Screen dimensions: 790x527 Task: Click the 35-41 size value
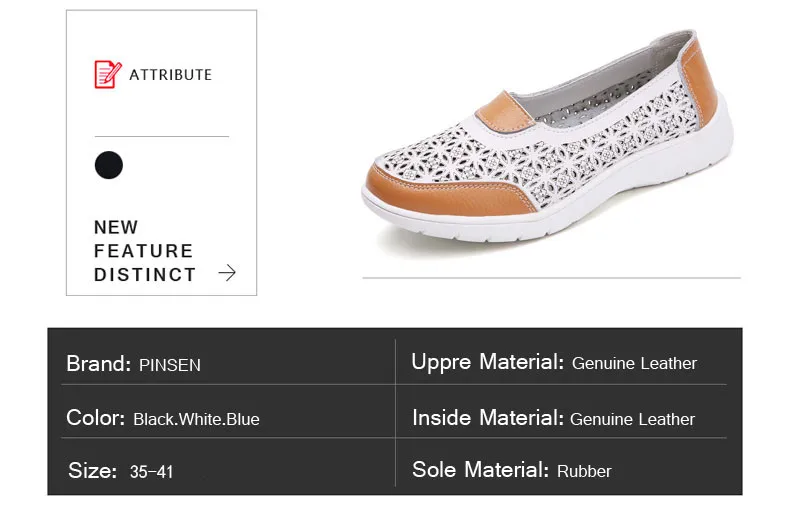[x=151, y=471]
